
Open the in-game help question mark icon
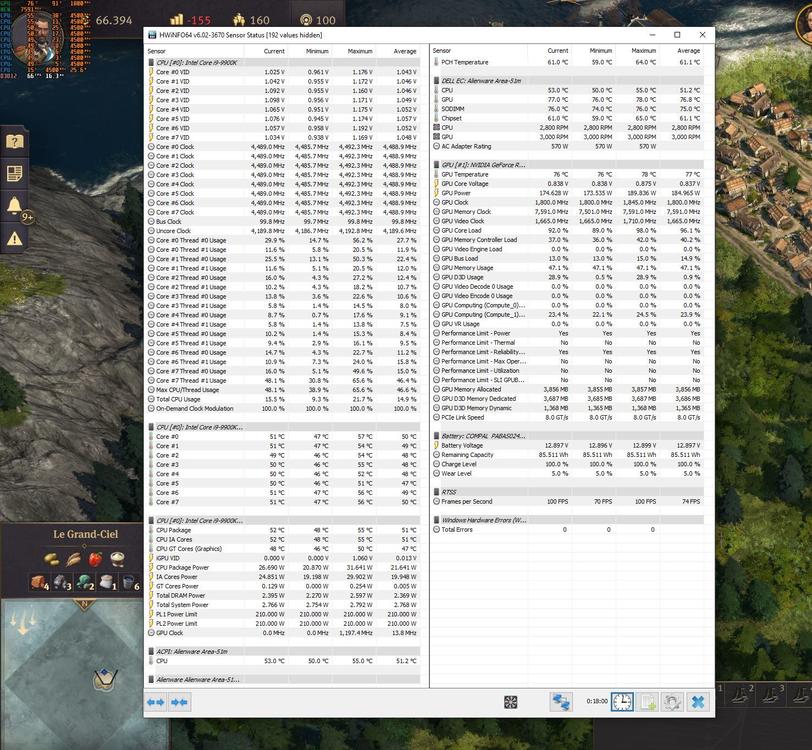[x=14, y=140]
